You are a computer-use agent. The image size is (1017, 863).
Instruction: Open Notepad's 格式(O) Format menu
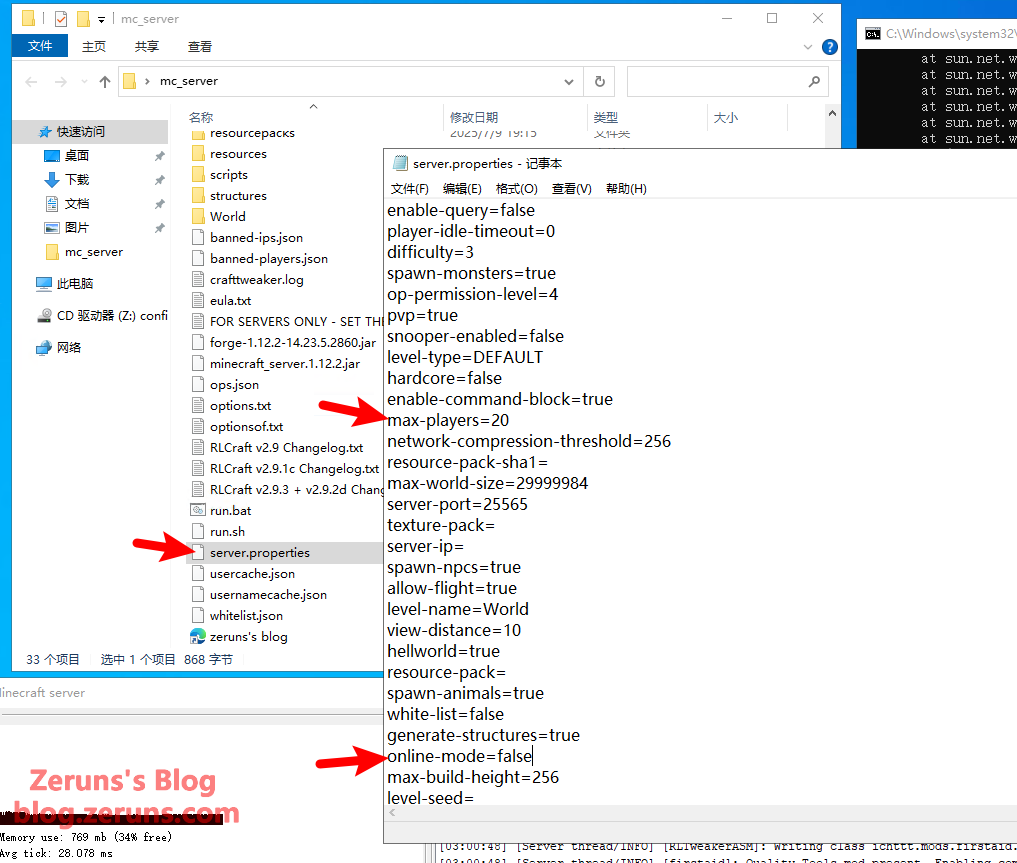tap(516, 188)
